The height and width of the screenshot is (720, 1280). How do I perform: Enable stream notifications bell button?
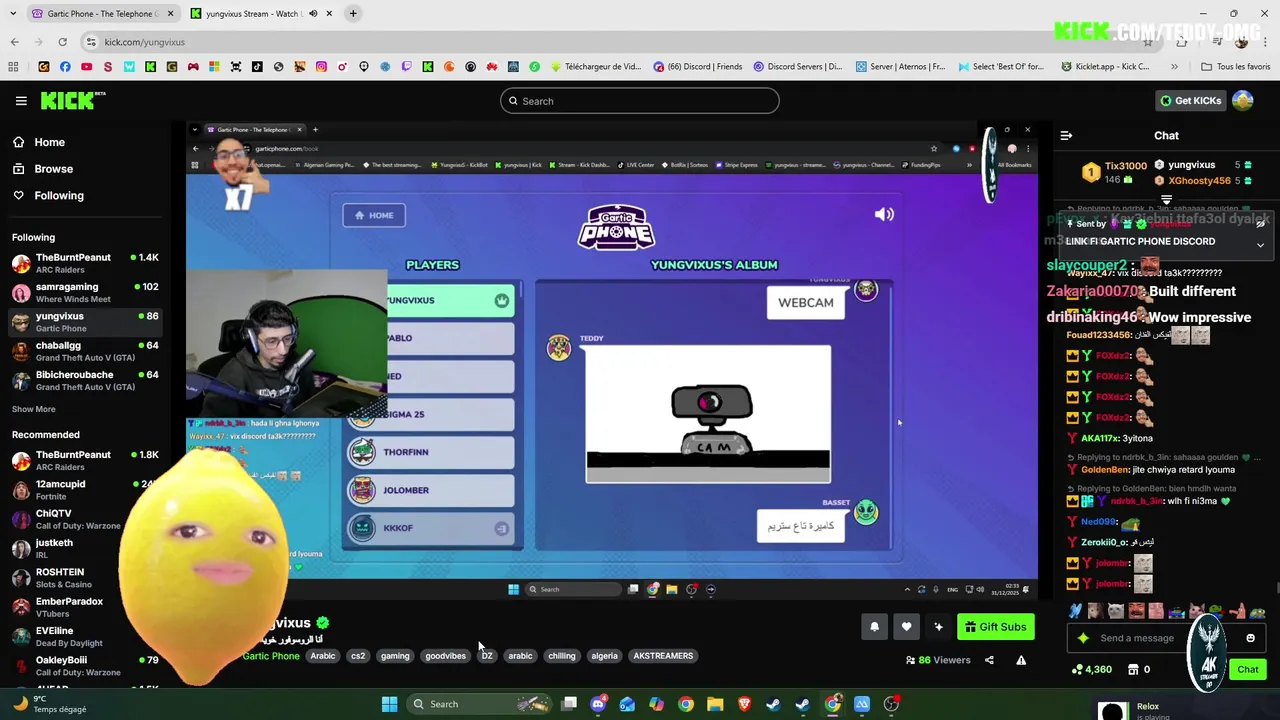click(874, 627)
